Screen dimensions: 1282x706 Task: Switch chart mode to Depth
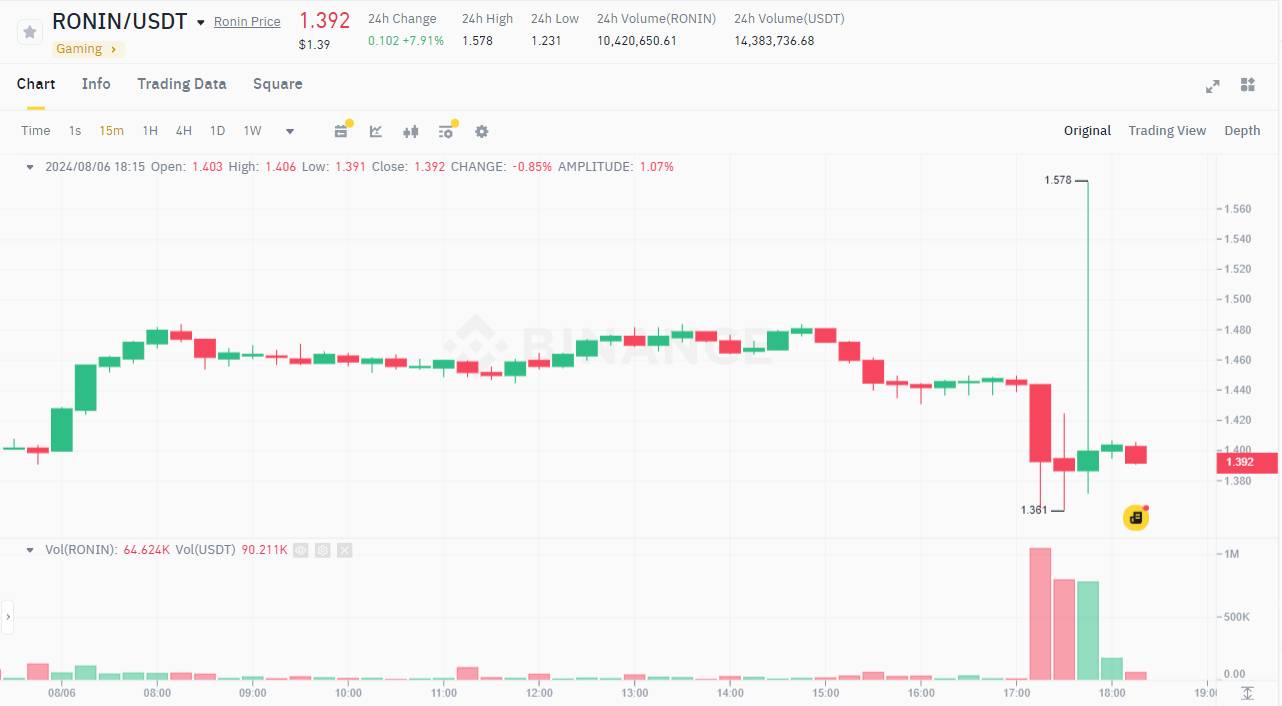click(1242, 130)
